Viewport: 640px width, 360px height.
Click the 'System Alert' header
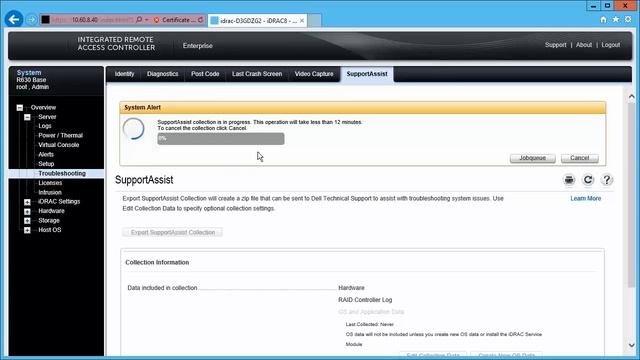pyautogui.click(x=142, y=108)
